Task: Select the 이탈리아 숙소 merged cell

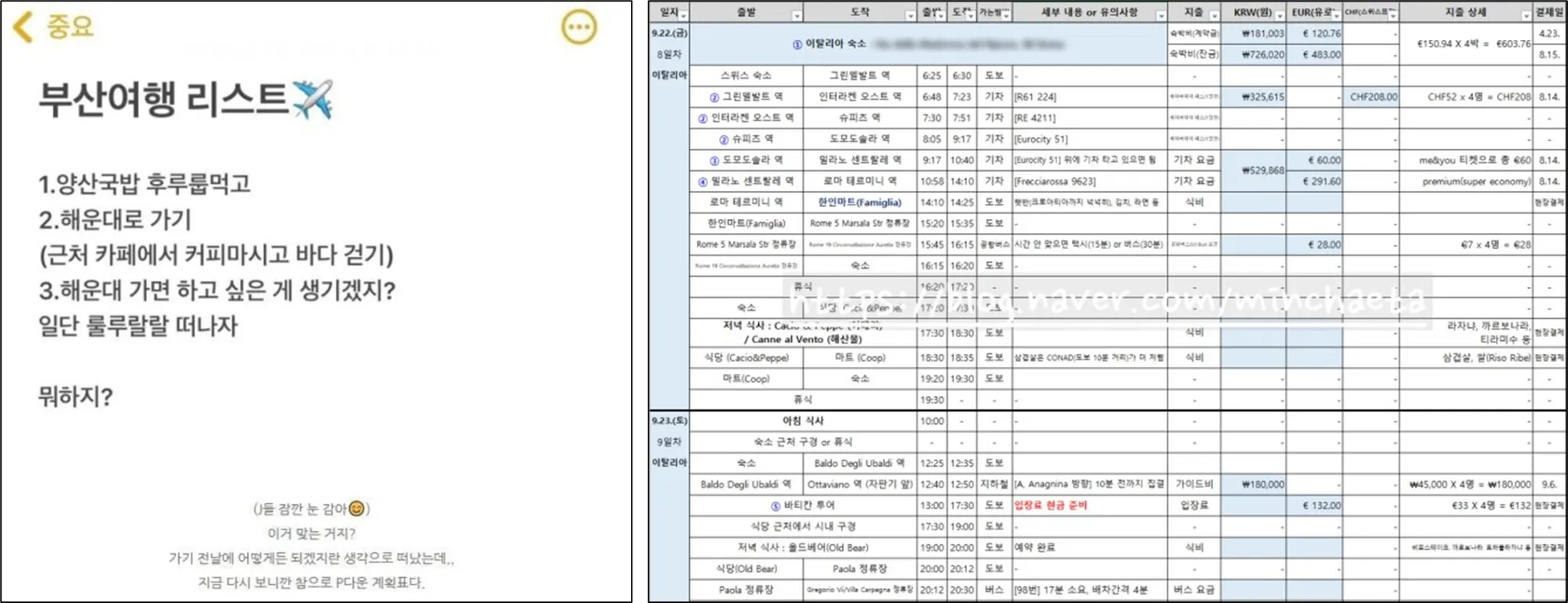Action: tap(927, 44)
